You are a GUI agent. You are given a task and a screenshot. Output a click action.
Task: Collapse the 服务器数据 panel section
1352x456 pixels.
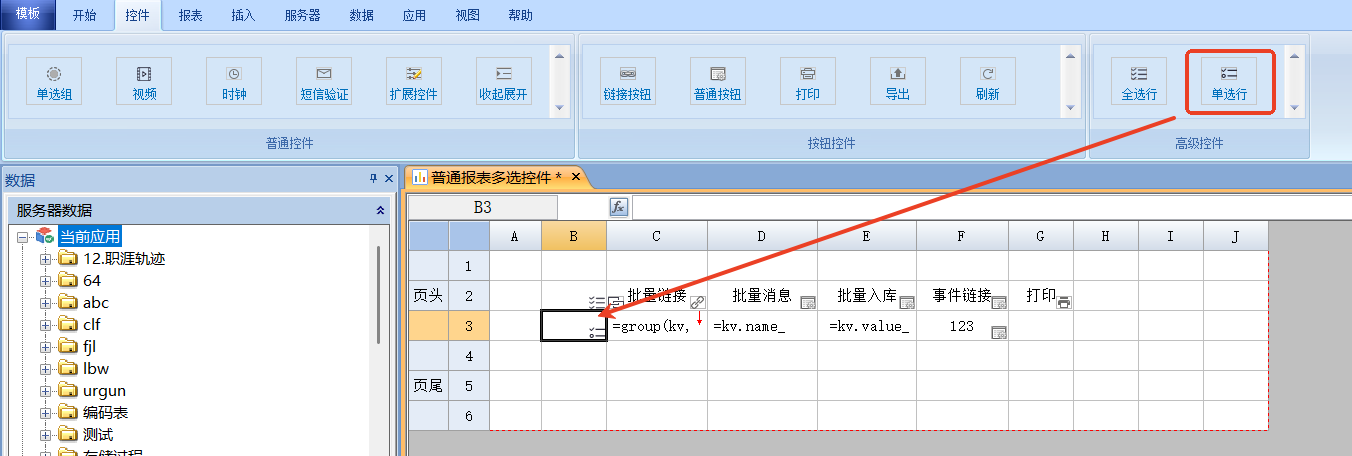click(380, 210)
